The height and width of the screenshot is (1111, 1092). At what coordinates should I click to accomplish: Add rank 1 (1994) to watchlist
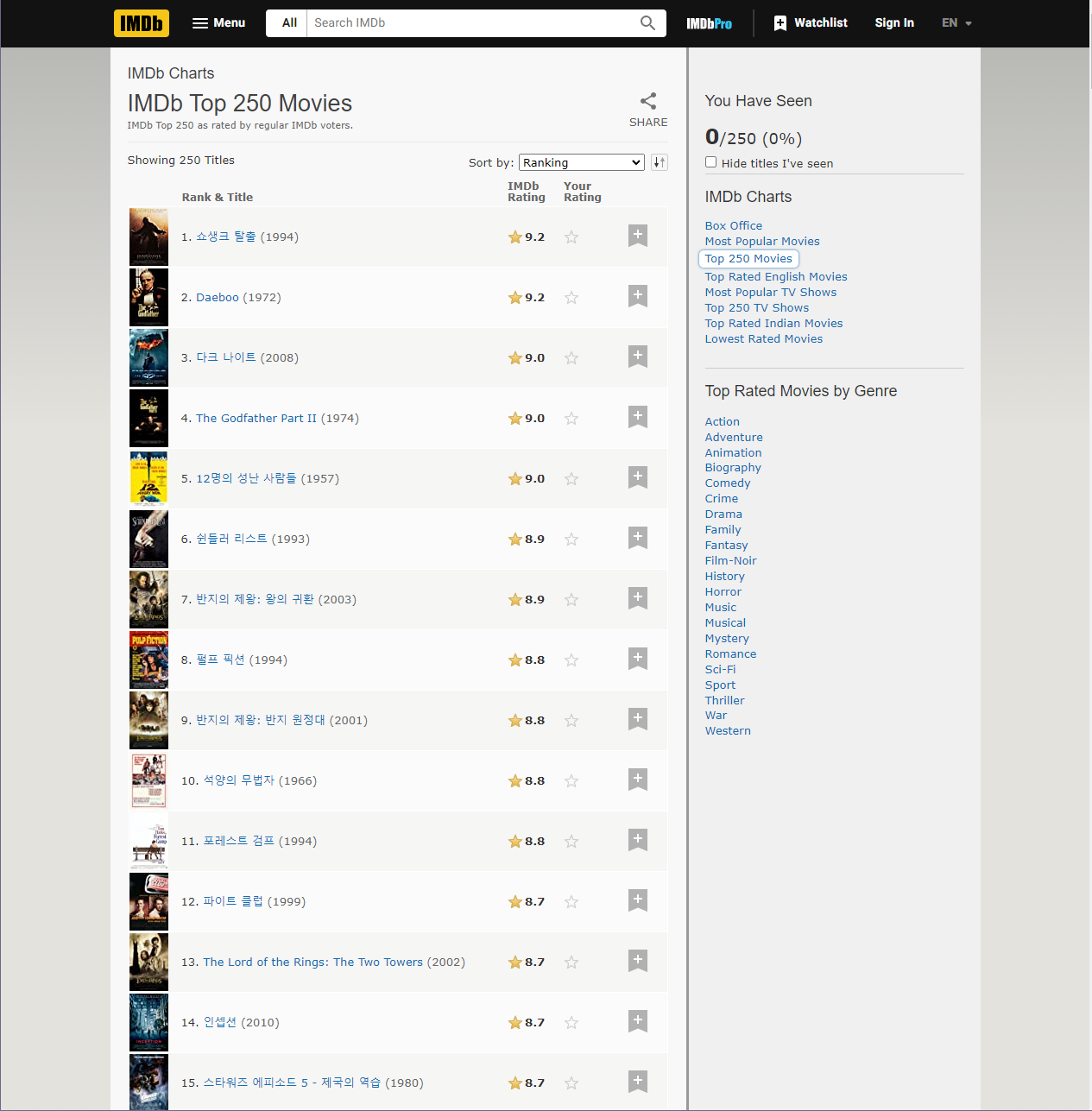tap(638, 236)
